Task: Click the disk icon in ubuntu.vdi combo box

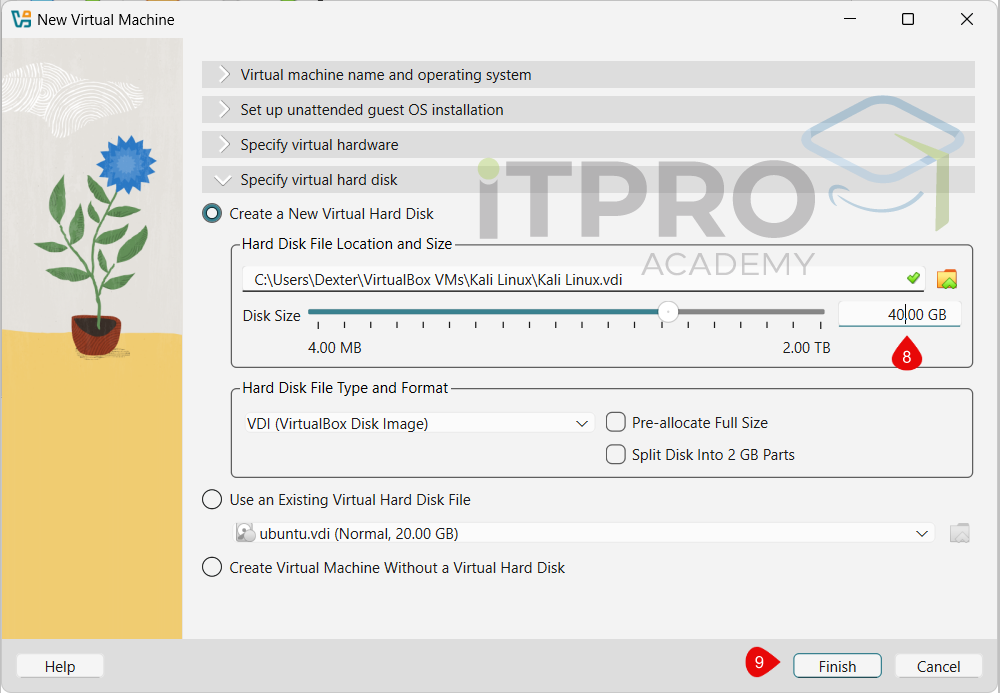Action: [x=246, y=533]
